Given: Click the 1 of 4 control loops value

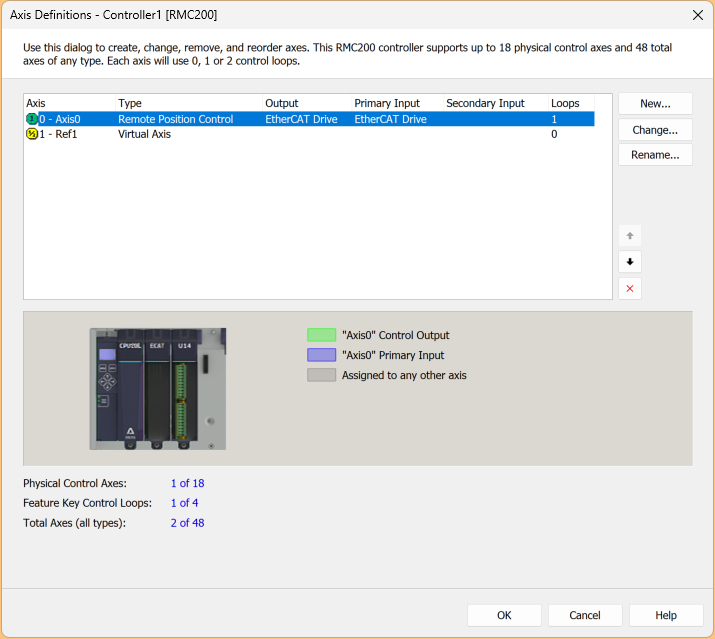Looking at the screenshot, I should click(184, 503).
